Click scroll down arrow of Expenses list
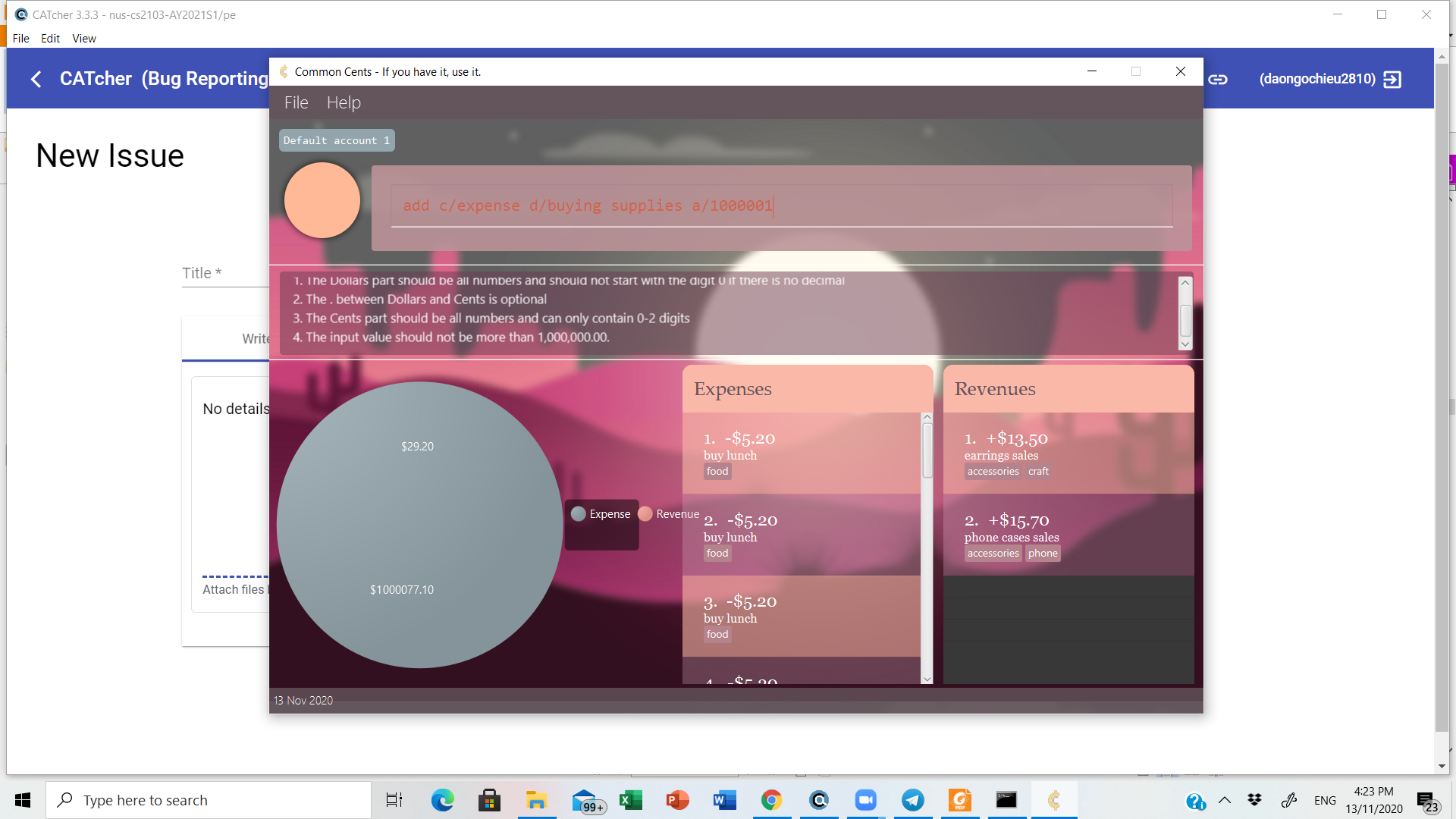This screenshot has width=1456, height=819. click(927, 679)
